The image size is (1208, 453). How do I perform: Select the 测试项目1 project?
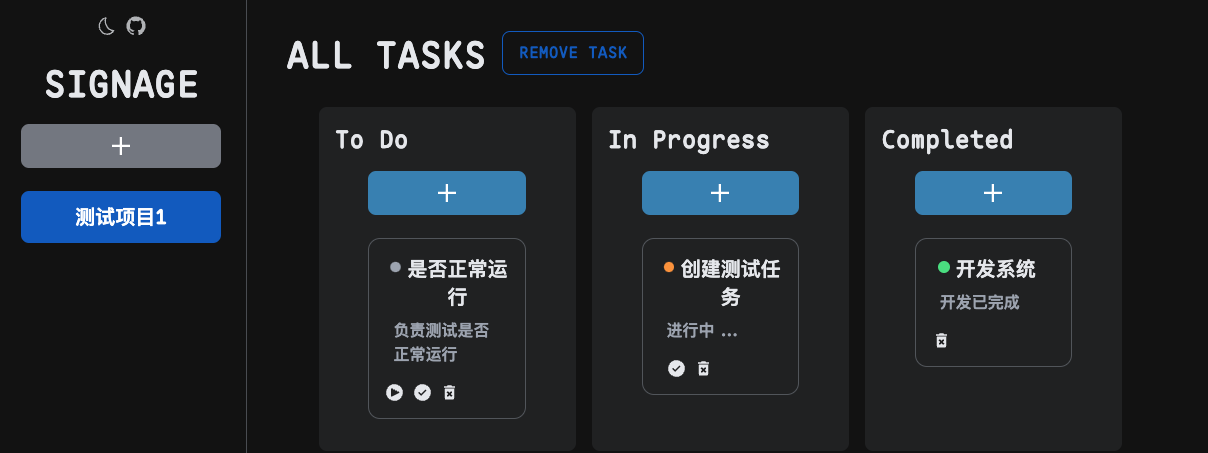tap(121, 217)
